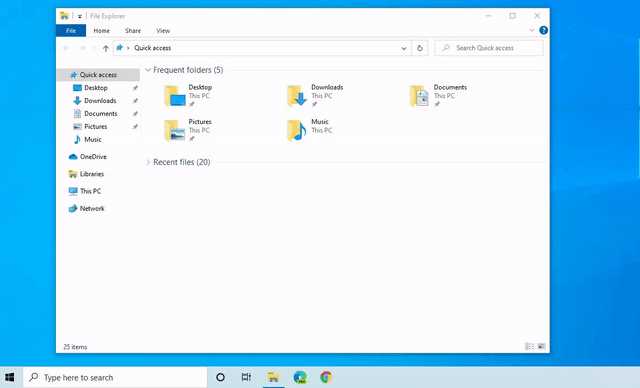Viewport: 640px width, 388px height.
Task: Click the Quick access address bar path
Action: point(153,48)
